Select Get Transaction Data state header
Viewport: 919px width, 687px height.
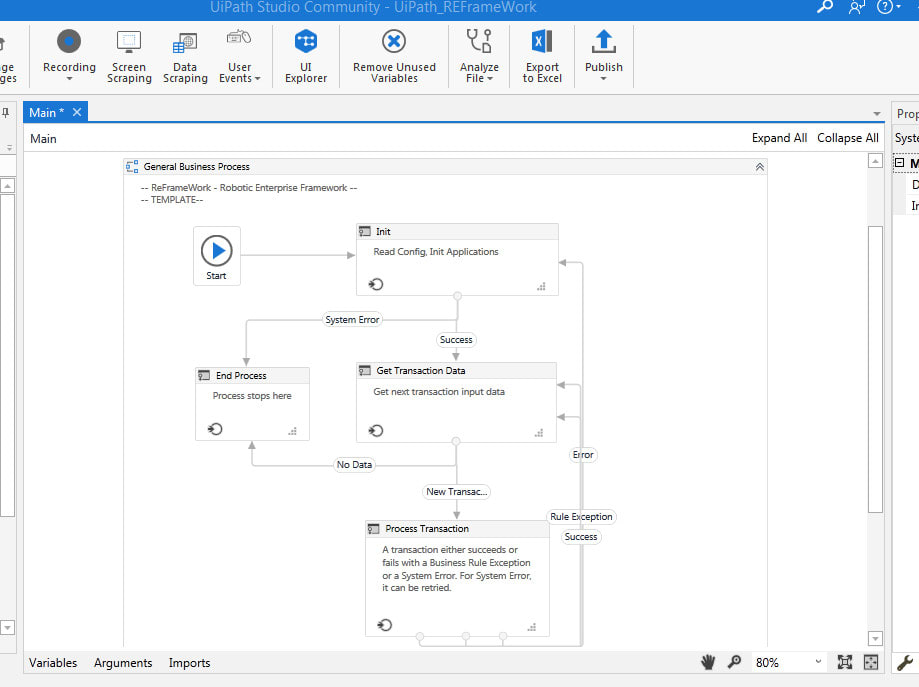pyautogui.click(x=456, y=370)
